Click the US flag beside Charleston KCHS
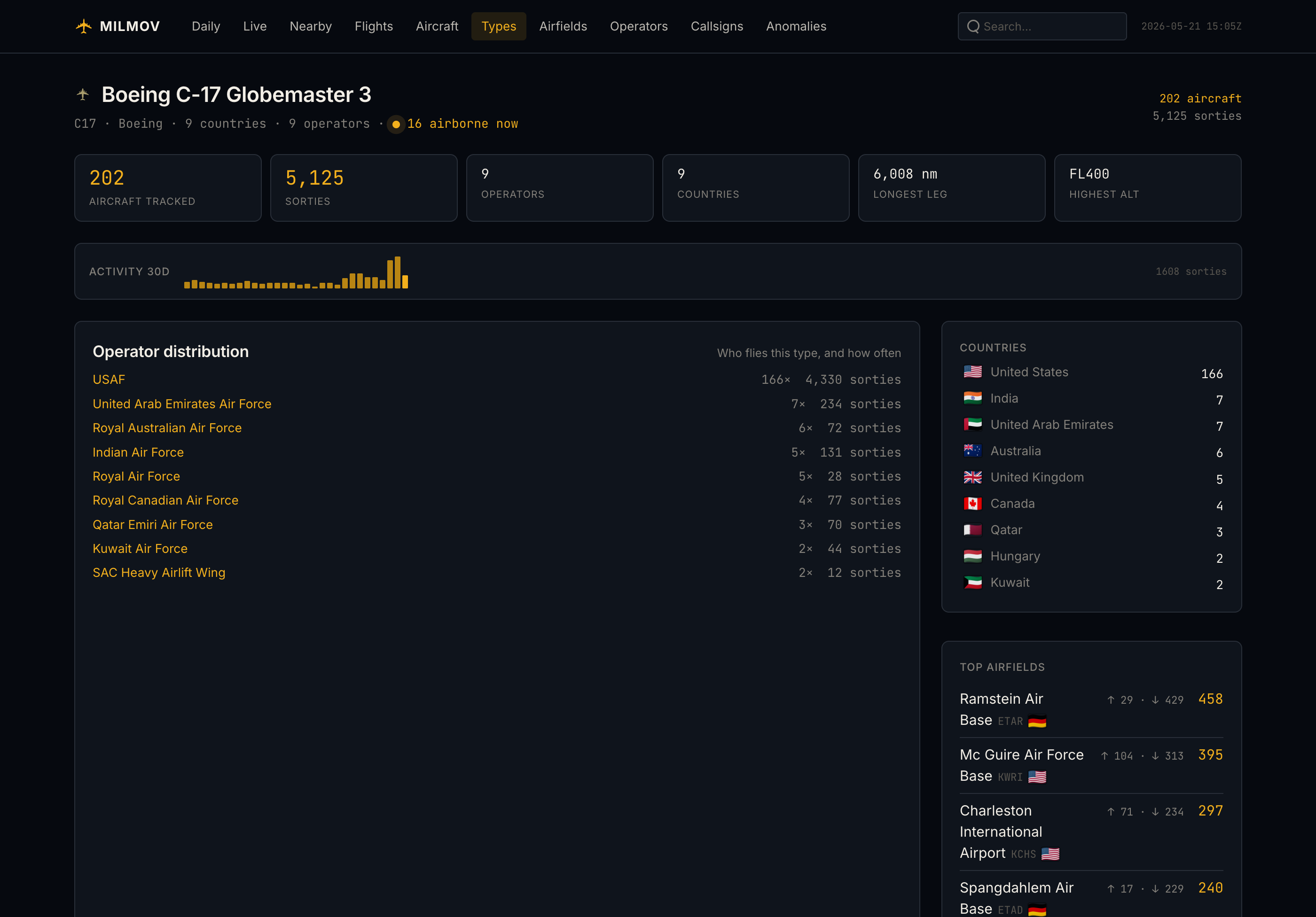Viewport: 1316px width, 917px height. 1050,854
